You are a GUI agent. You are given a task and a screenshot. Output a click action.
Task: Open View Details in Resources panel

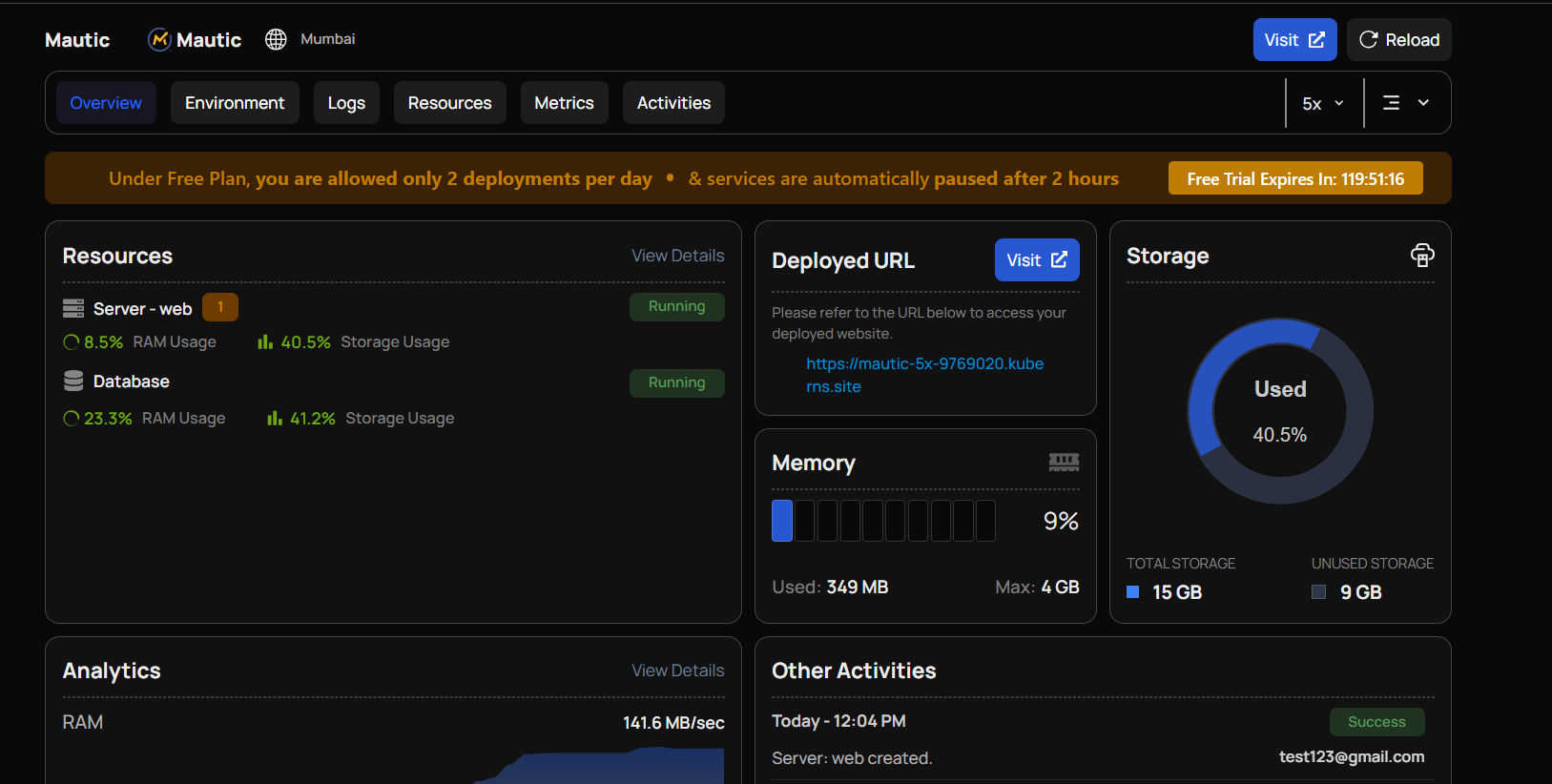(677, 256)
